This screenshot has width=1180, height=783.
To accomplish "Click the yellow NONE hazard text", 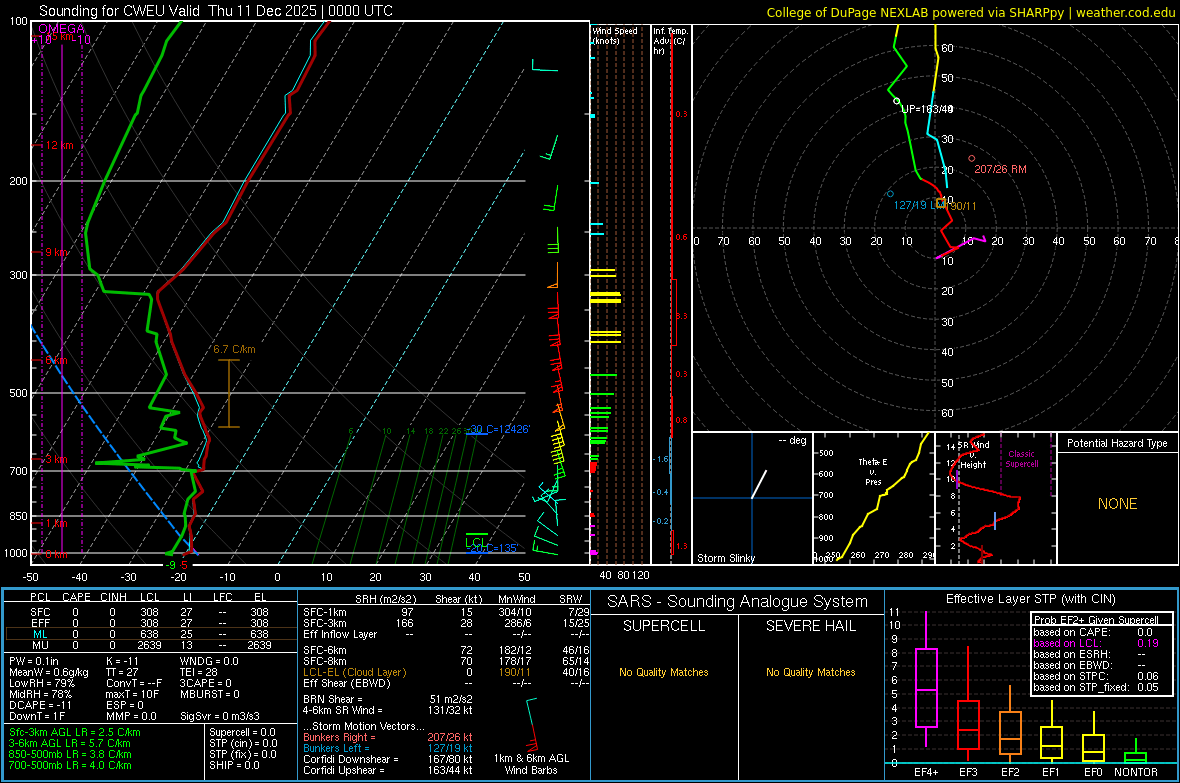I will (1117, 504).
